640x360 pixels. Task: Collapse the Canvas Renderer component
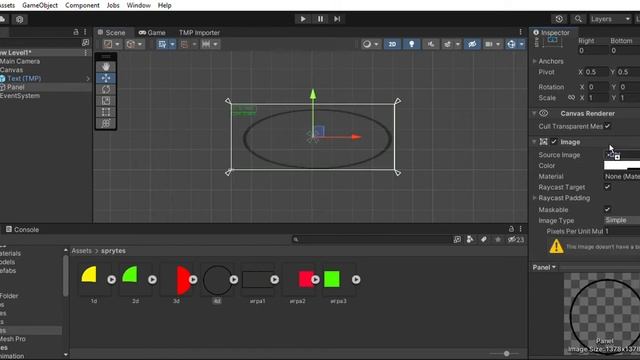[x=534, y=113]
